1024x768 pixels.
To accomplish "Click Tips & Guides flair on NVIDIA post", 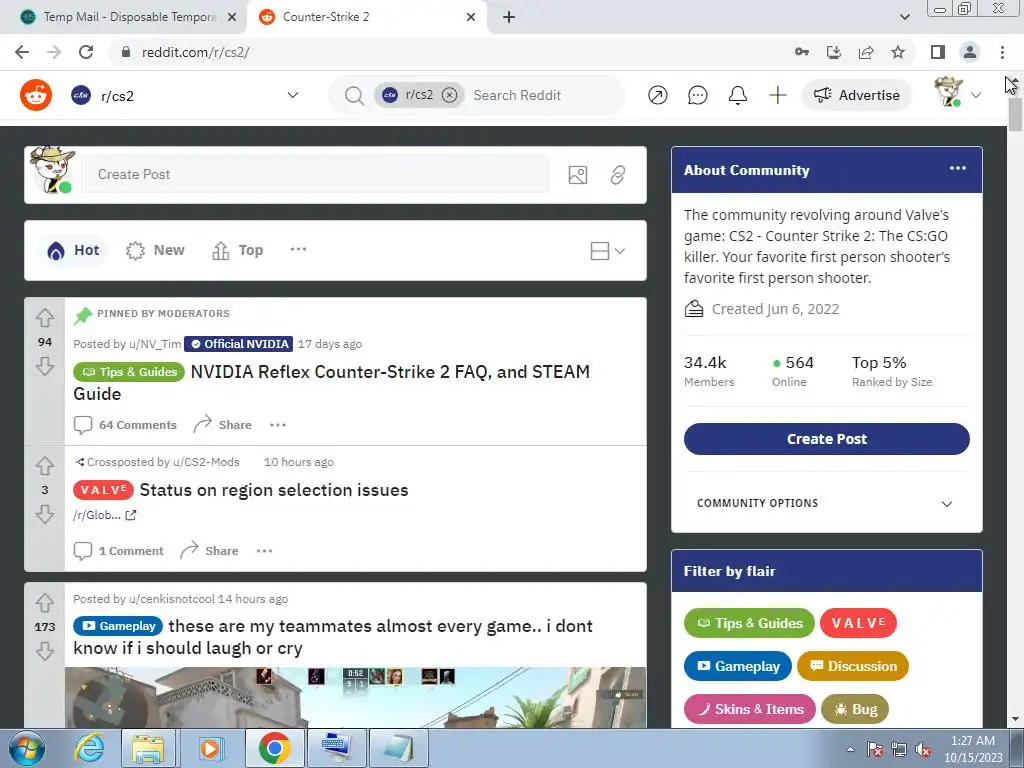I will (129, 372).
